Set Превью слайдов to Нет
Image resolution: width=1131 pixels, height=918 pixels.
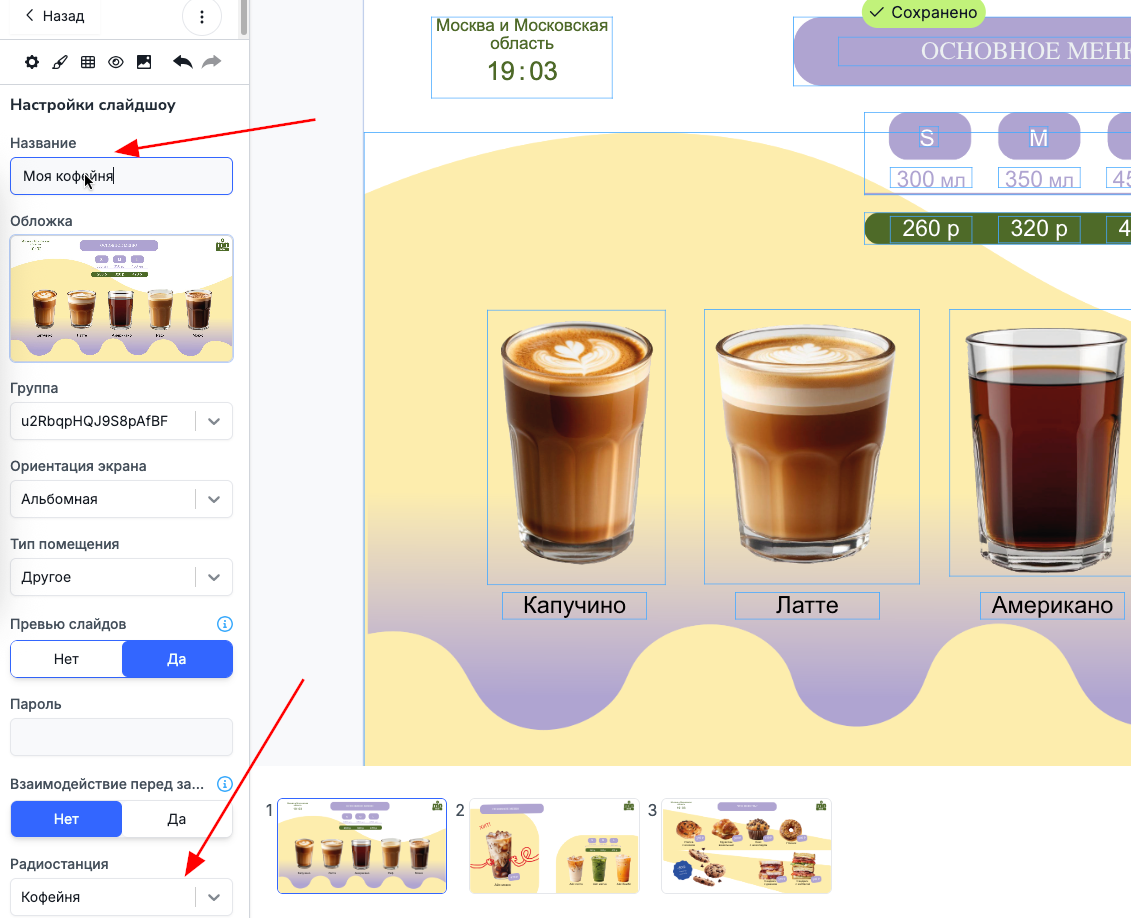tap(66, 659)
